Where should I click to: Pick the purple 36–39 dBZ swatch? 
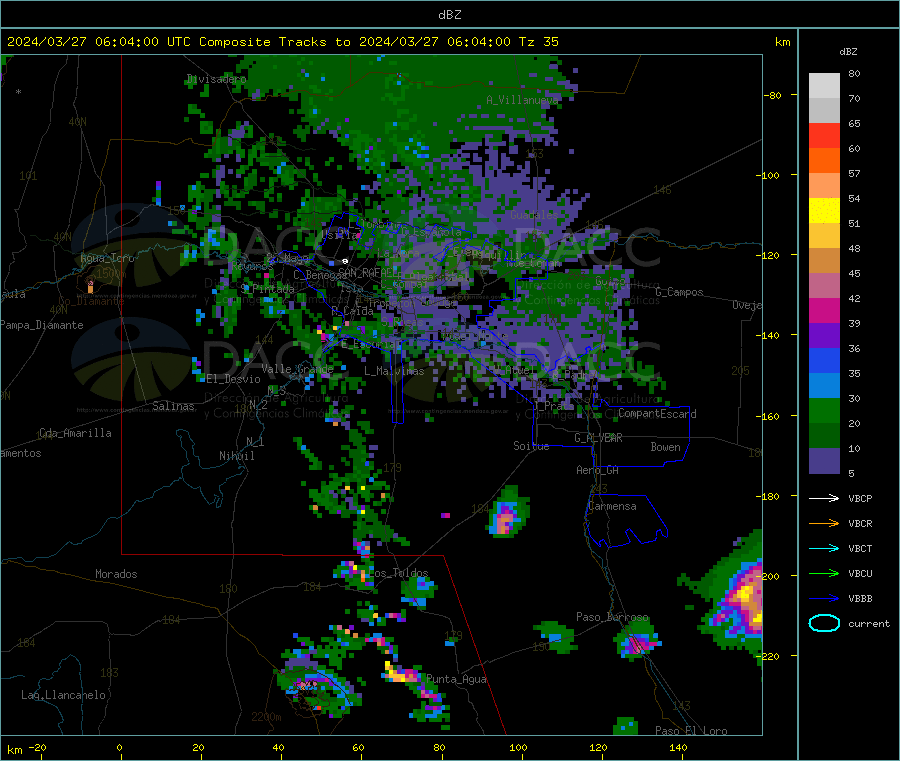[824, 336]
